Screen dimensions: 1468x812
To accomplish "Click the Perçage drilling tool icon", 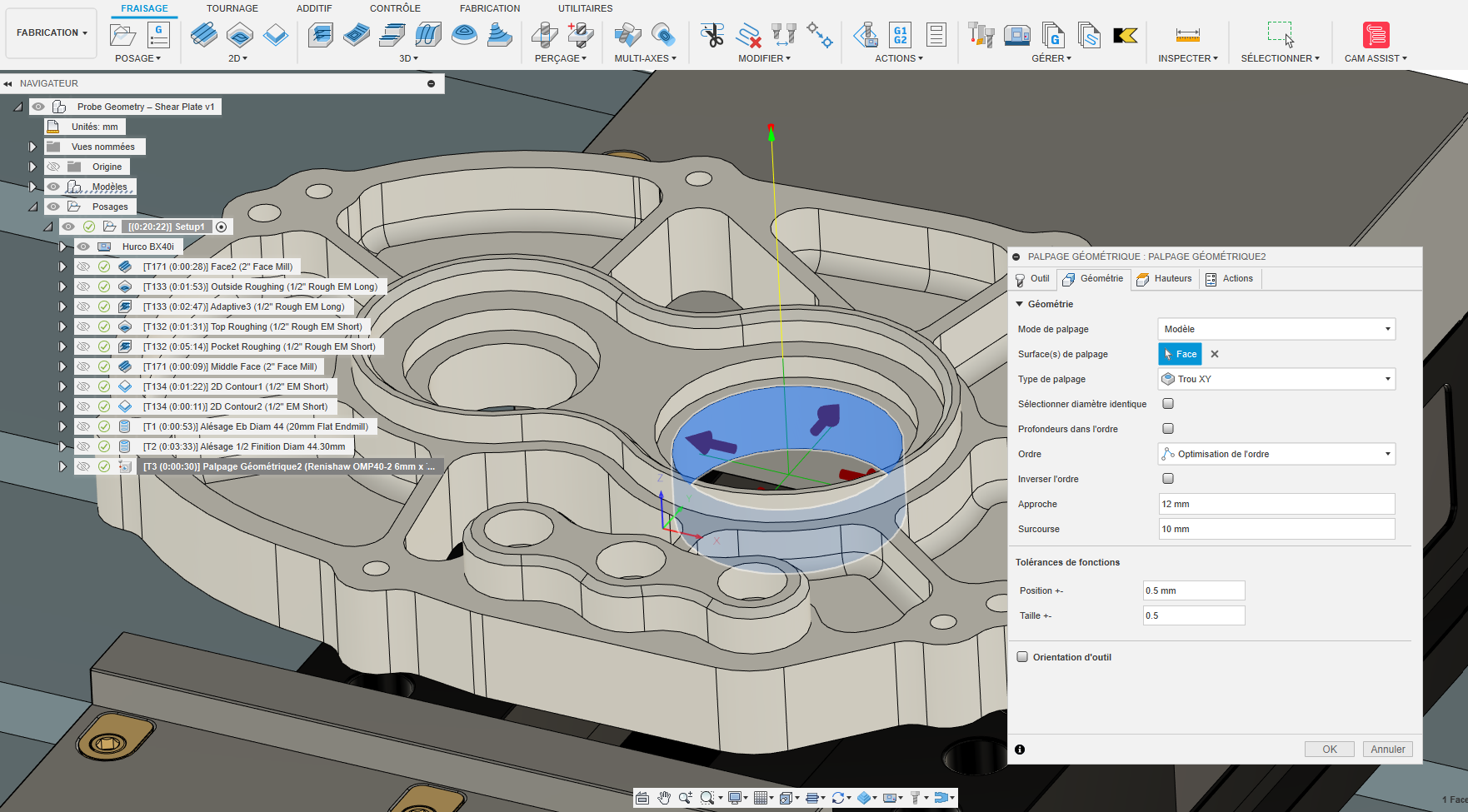I will [545, 35].
